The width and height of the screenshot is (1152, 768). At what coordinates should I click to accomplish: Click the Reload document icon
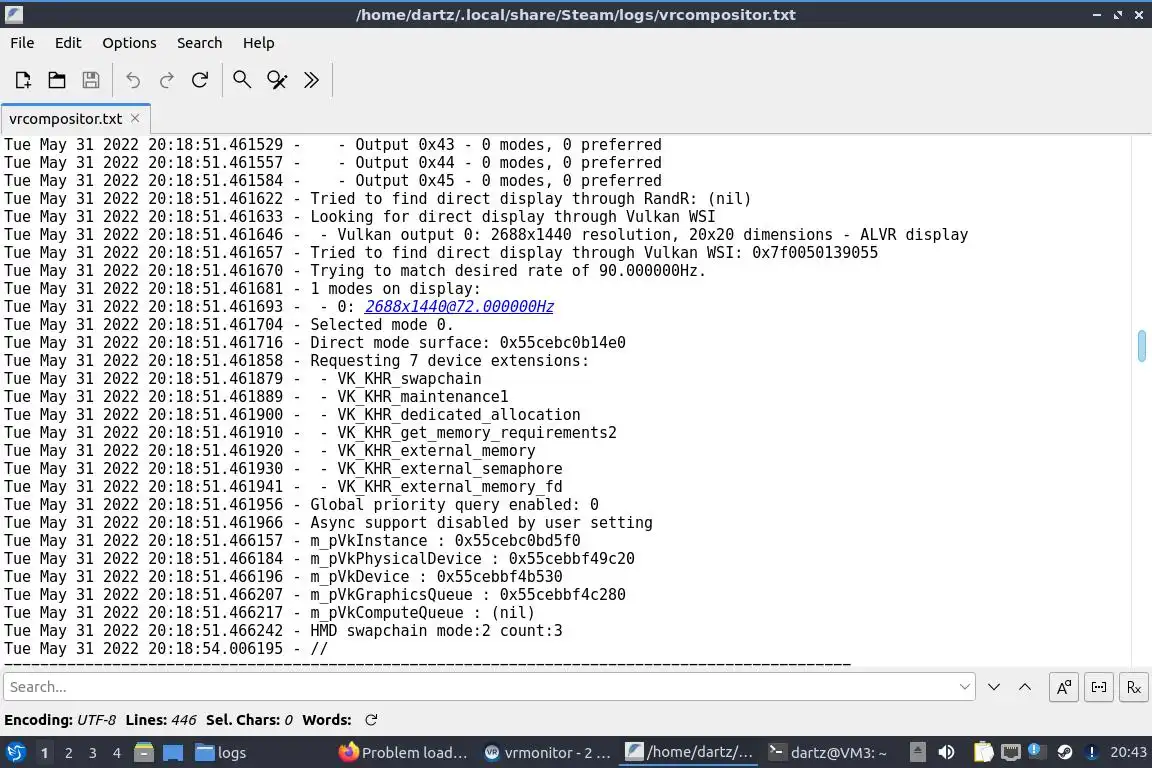click(x=200, y=79)
